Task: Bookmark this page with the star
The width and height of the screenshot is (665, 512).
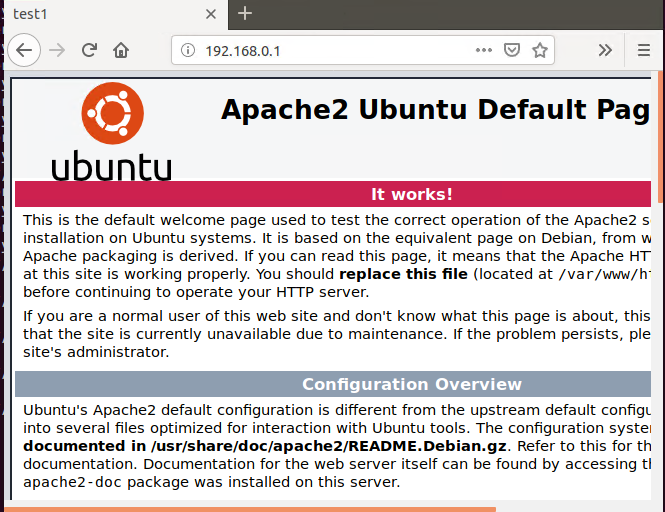Action: pos(539,50)
